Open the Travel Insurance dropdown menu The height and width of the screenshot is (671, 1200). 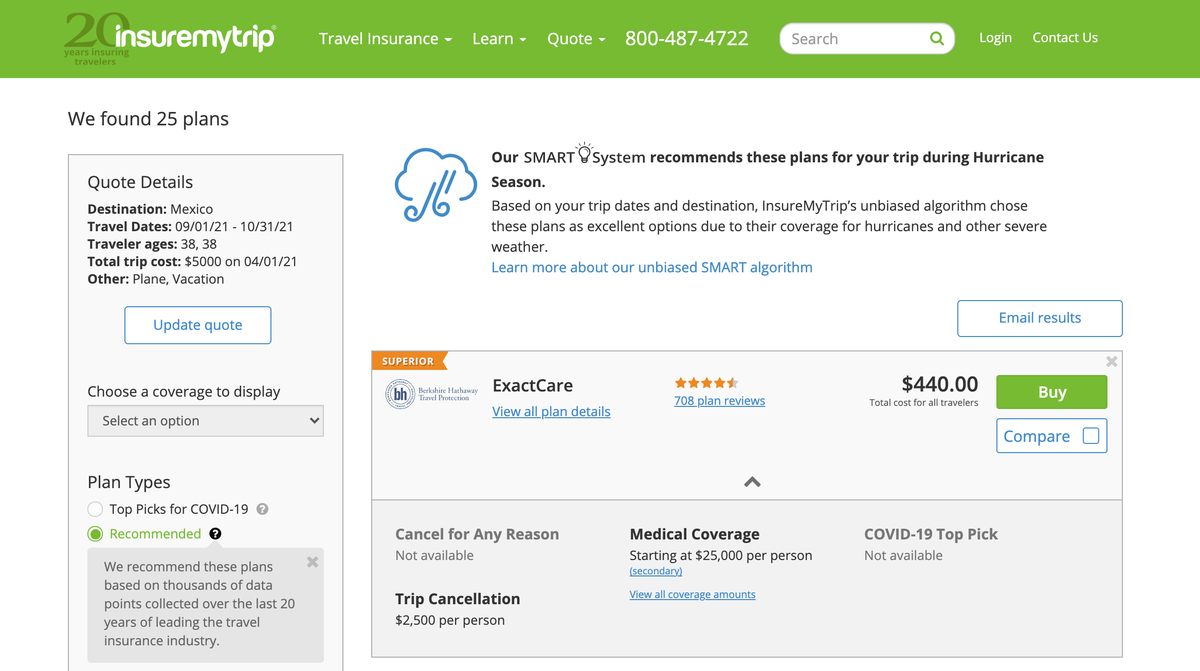[x=385, y=38]
